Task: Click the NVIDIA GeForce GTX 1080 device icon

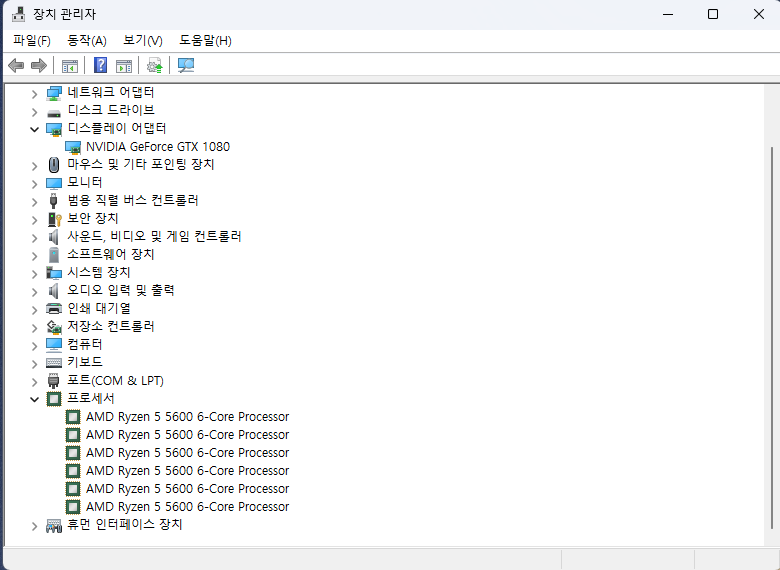Action: (73, 147)
